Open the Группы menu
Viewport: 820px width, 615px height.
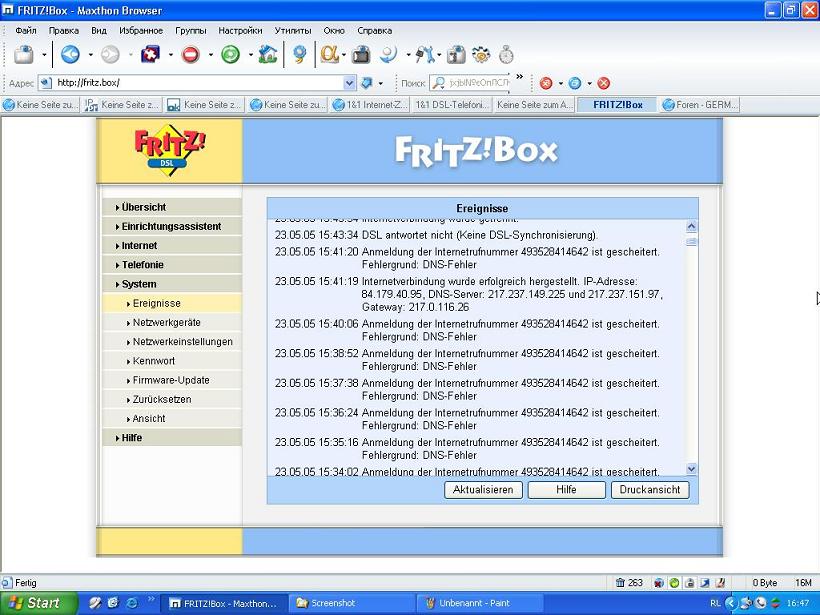coord(191,30)
